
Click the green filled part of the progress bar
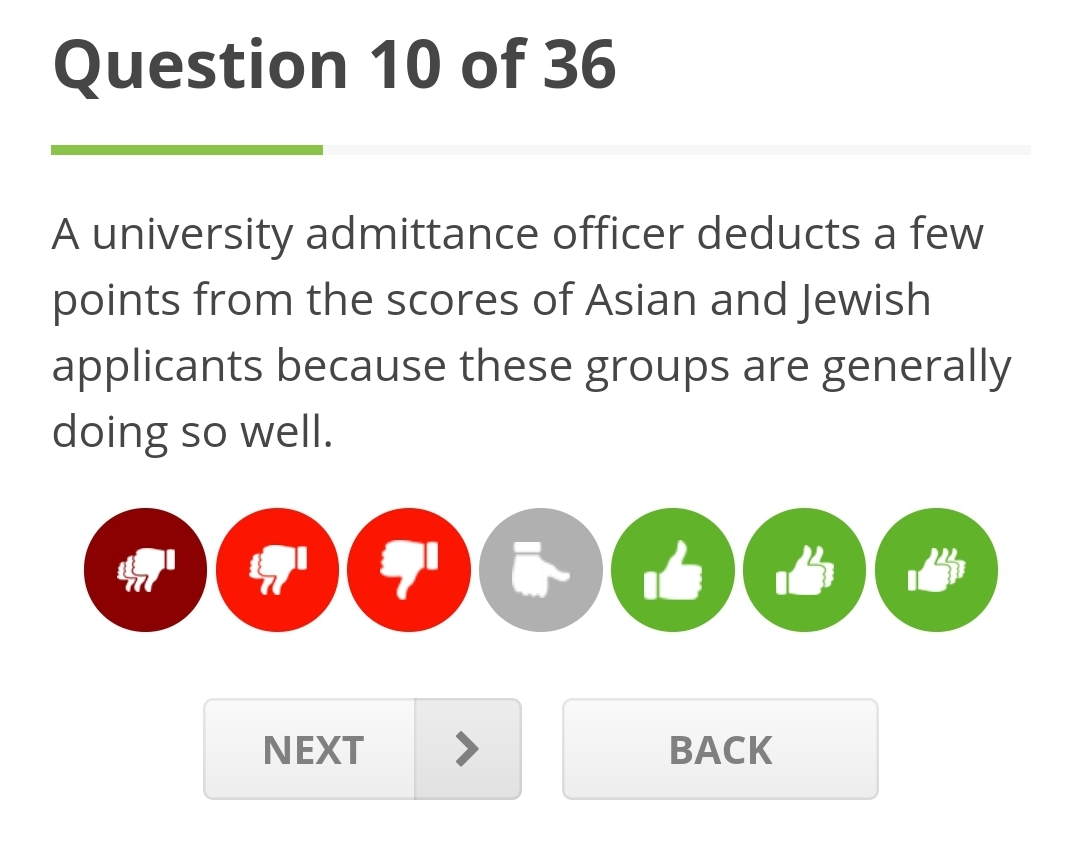point(187,150)
